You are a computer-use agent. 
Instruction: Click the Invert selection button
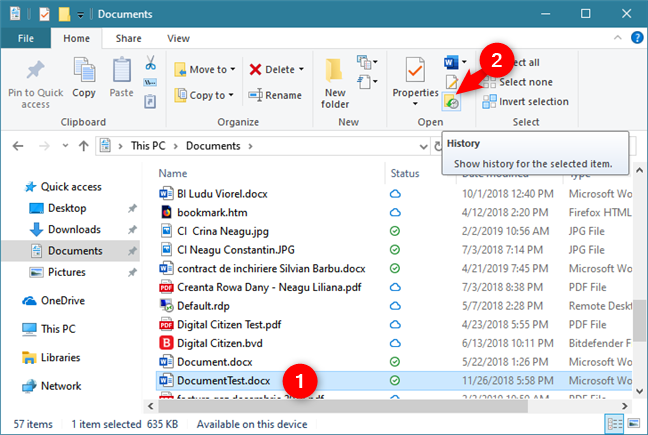click(x=526, y=102)
